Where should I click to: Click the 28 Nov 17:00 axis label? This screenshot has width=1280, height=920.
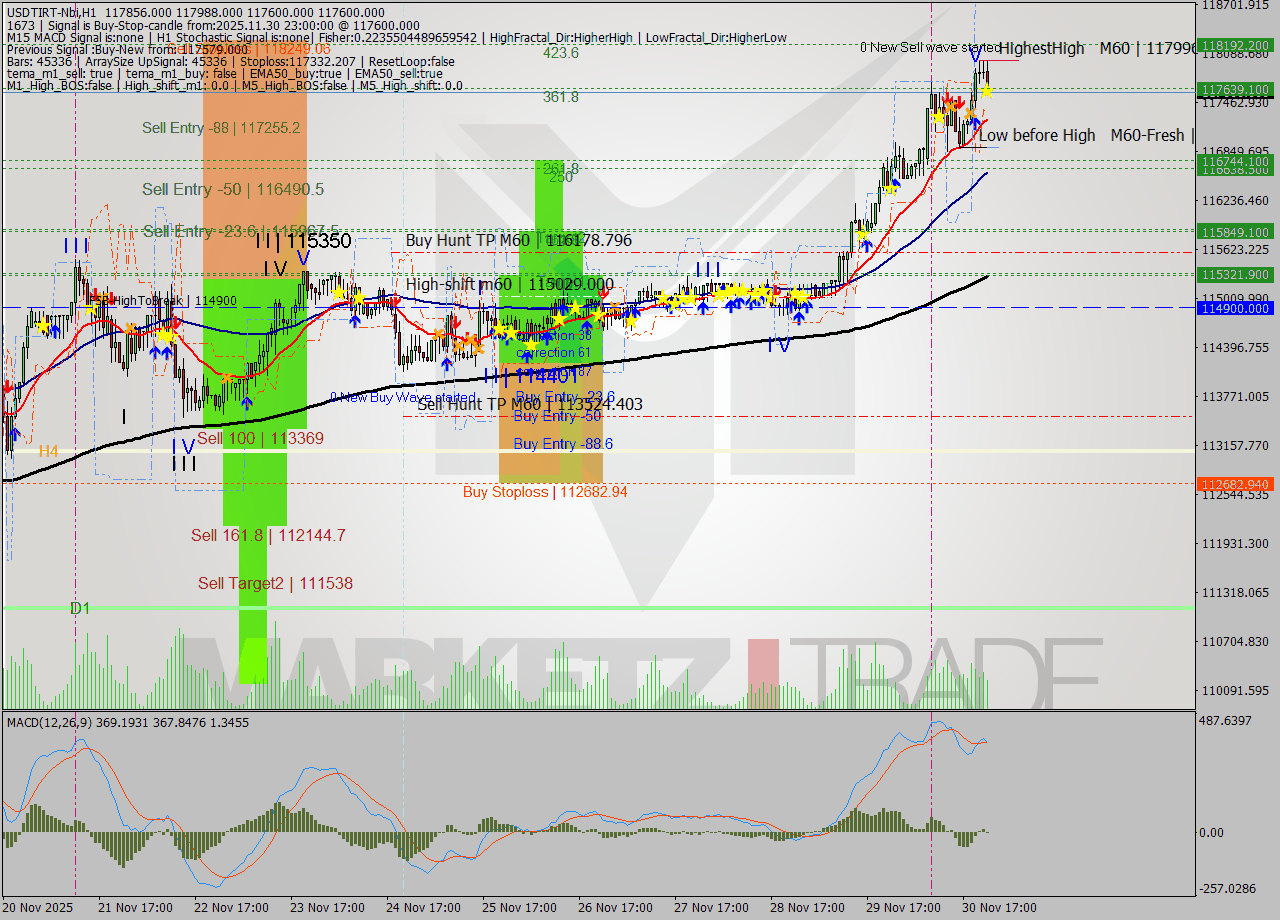[807, 907]
